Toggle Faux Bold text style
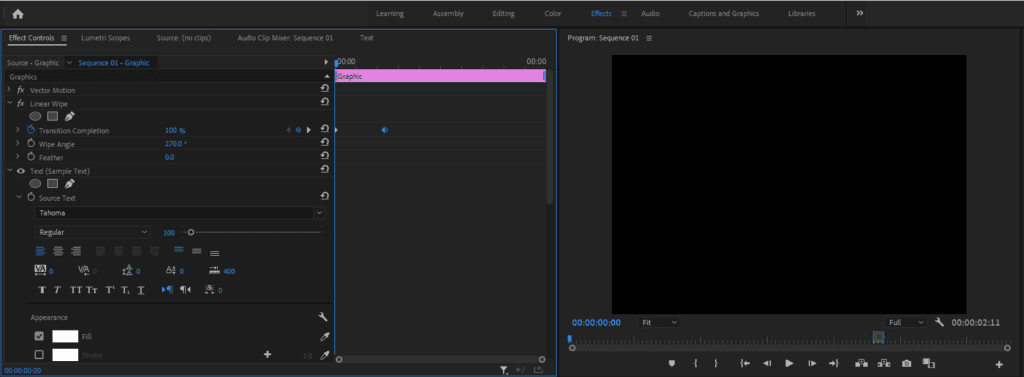 point(42,290)
